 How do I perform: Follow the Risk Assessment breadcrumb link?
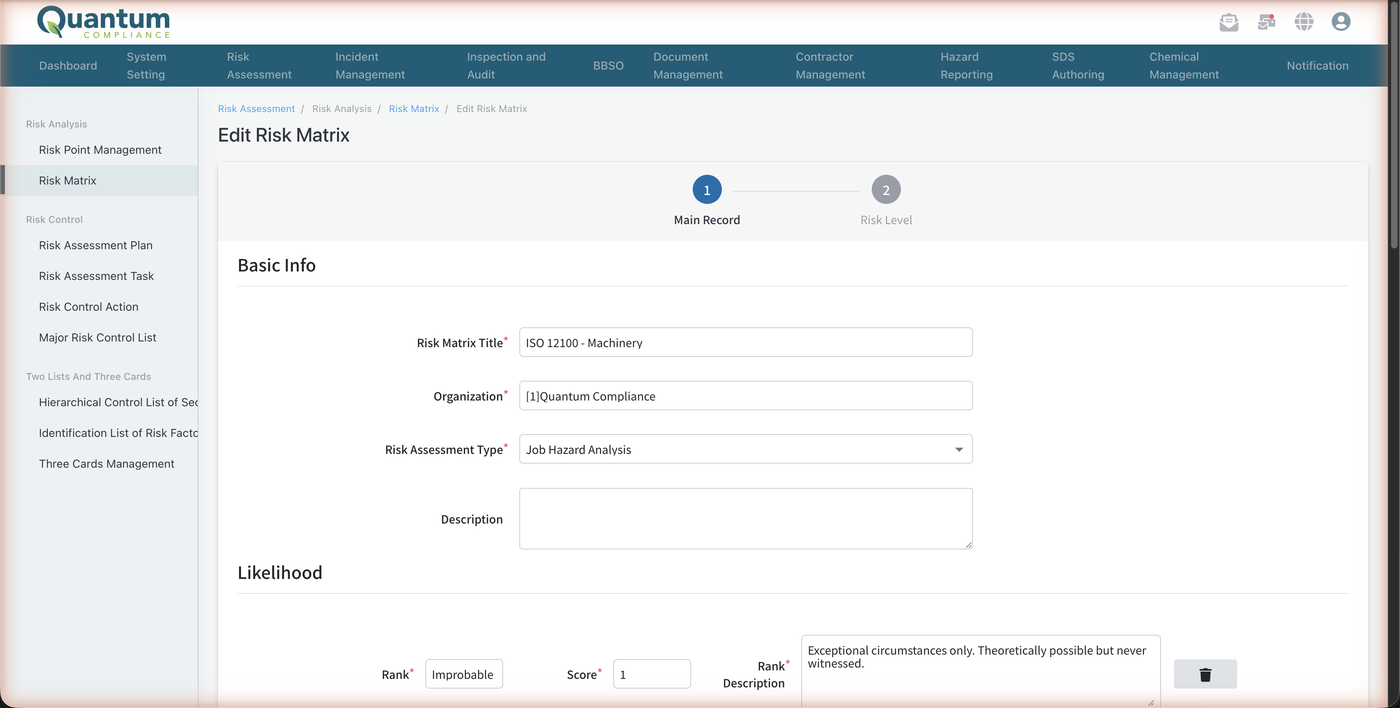pos(256,108)
